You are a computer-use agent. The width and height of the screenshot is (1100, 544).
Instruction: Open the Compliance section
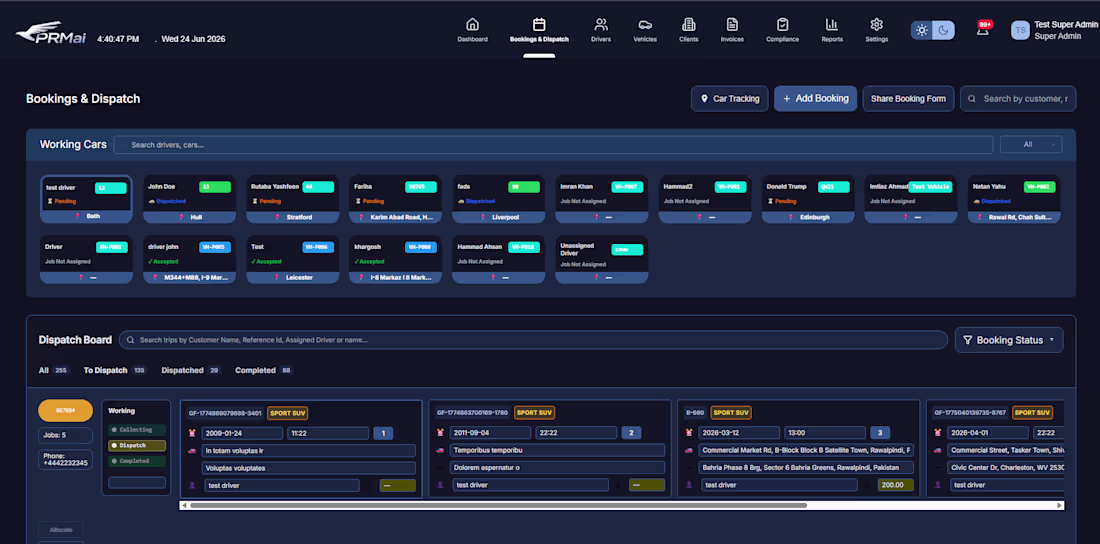click(782, 30)
